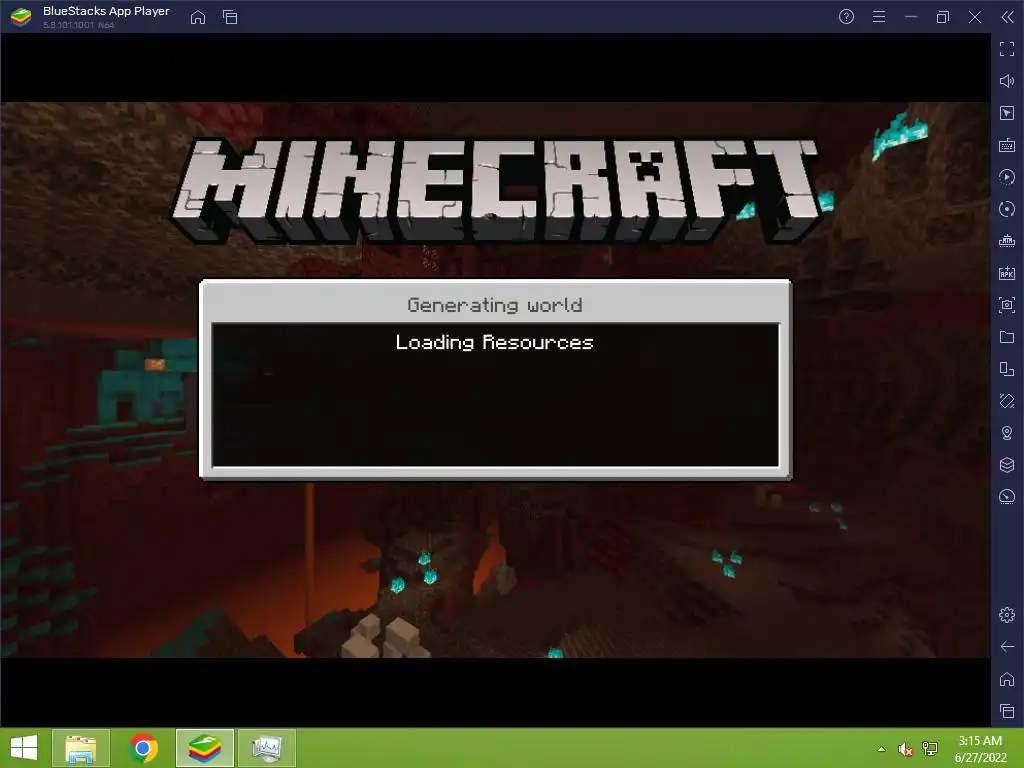
Task: Open the Windows Start button
Action: pyautogui.click(x=24, y=748)
